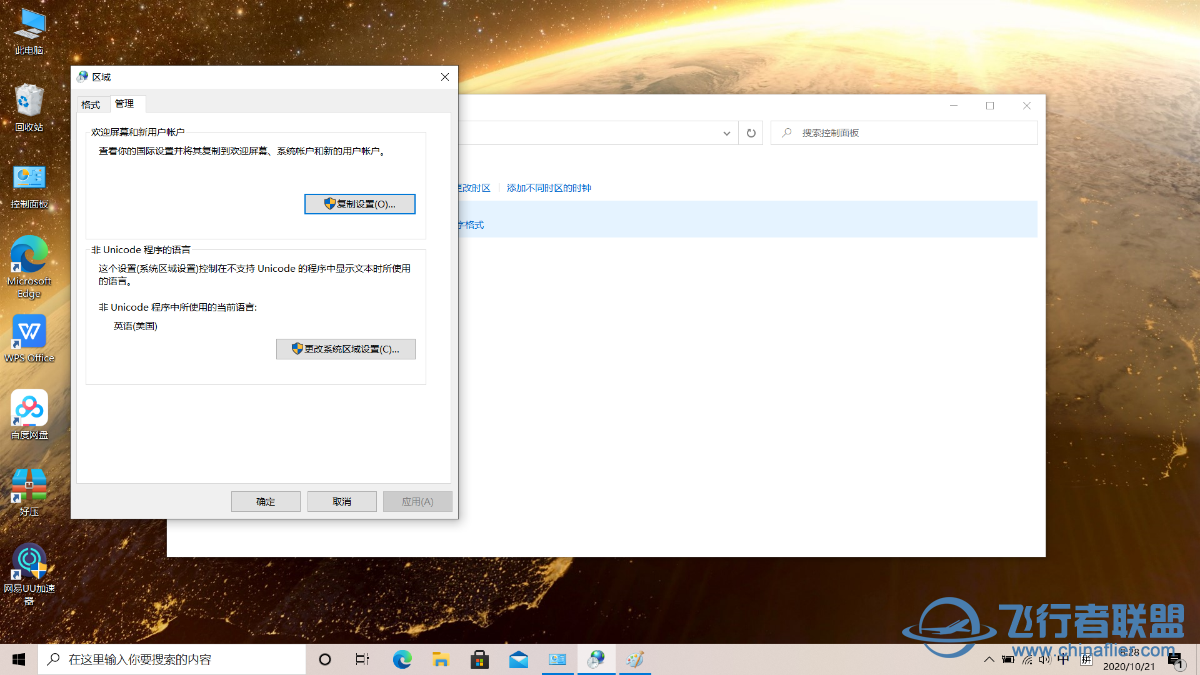Image resolution: width=1200 pixels, height=675 pixels.
Task: Refresh the Control Panel window
Action: (752, 133)
